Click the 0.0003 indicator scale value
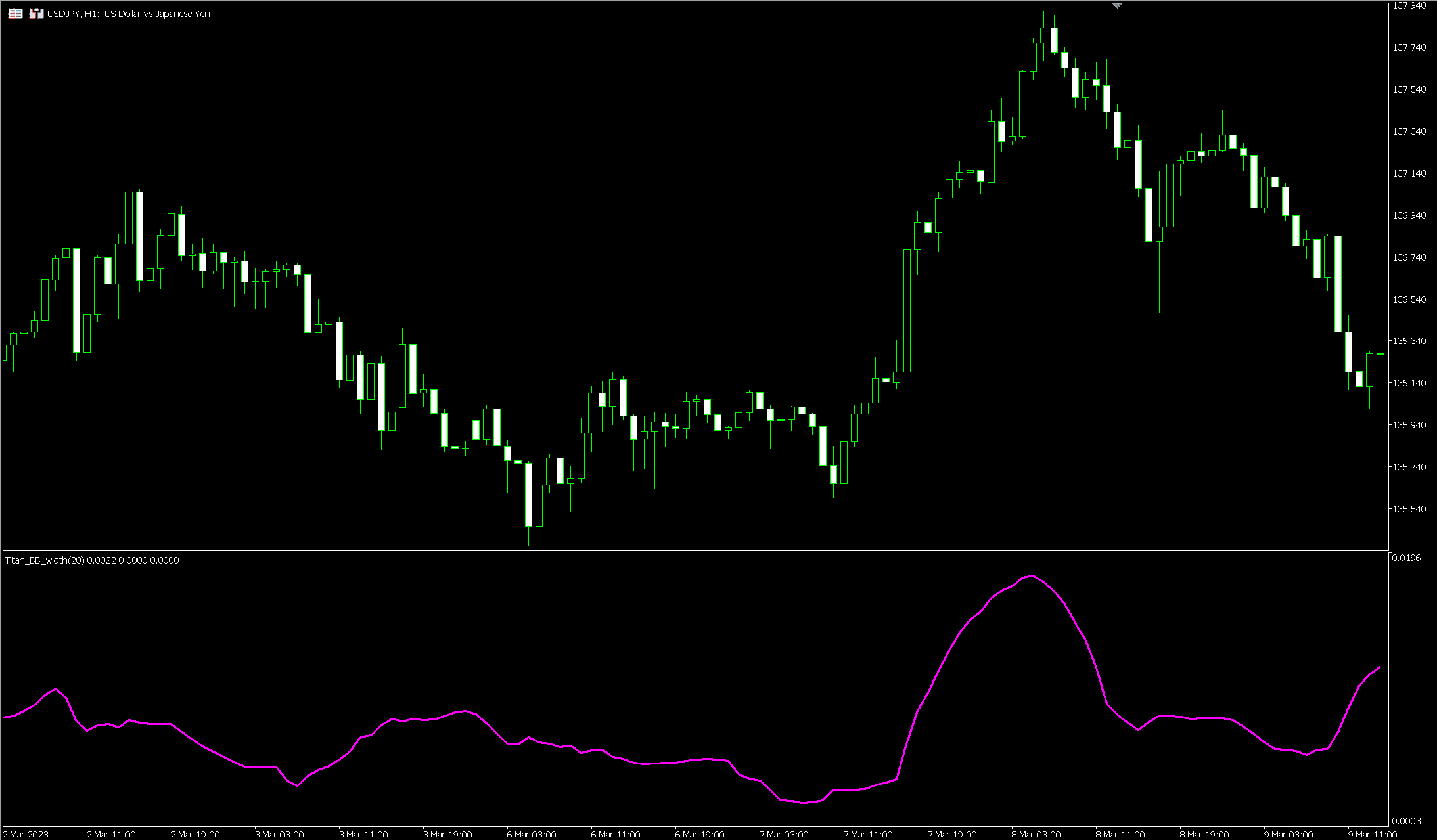 pyautogui.click(x=1406, y=821)
